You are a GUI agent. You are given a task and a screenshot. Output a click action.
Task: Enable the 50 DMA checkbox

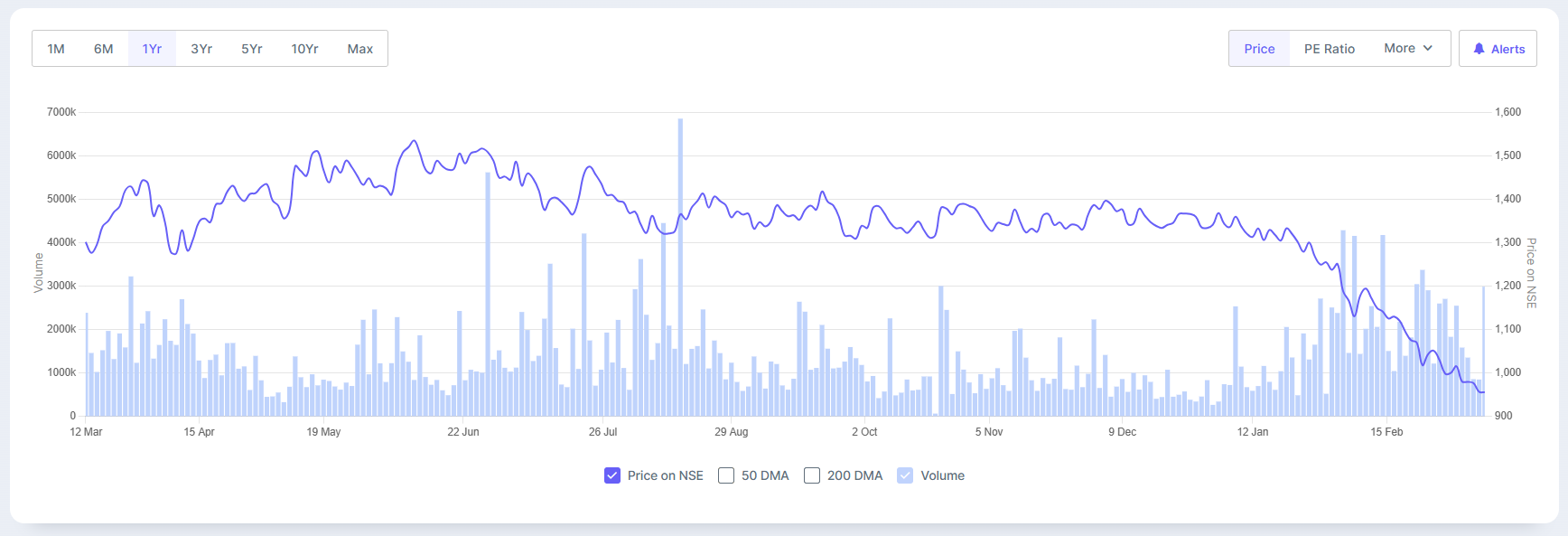click(x=726, y=475)
